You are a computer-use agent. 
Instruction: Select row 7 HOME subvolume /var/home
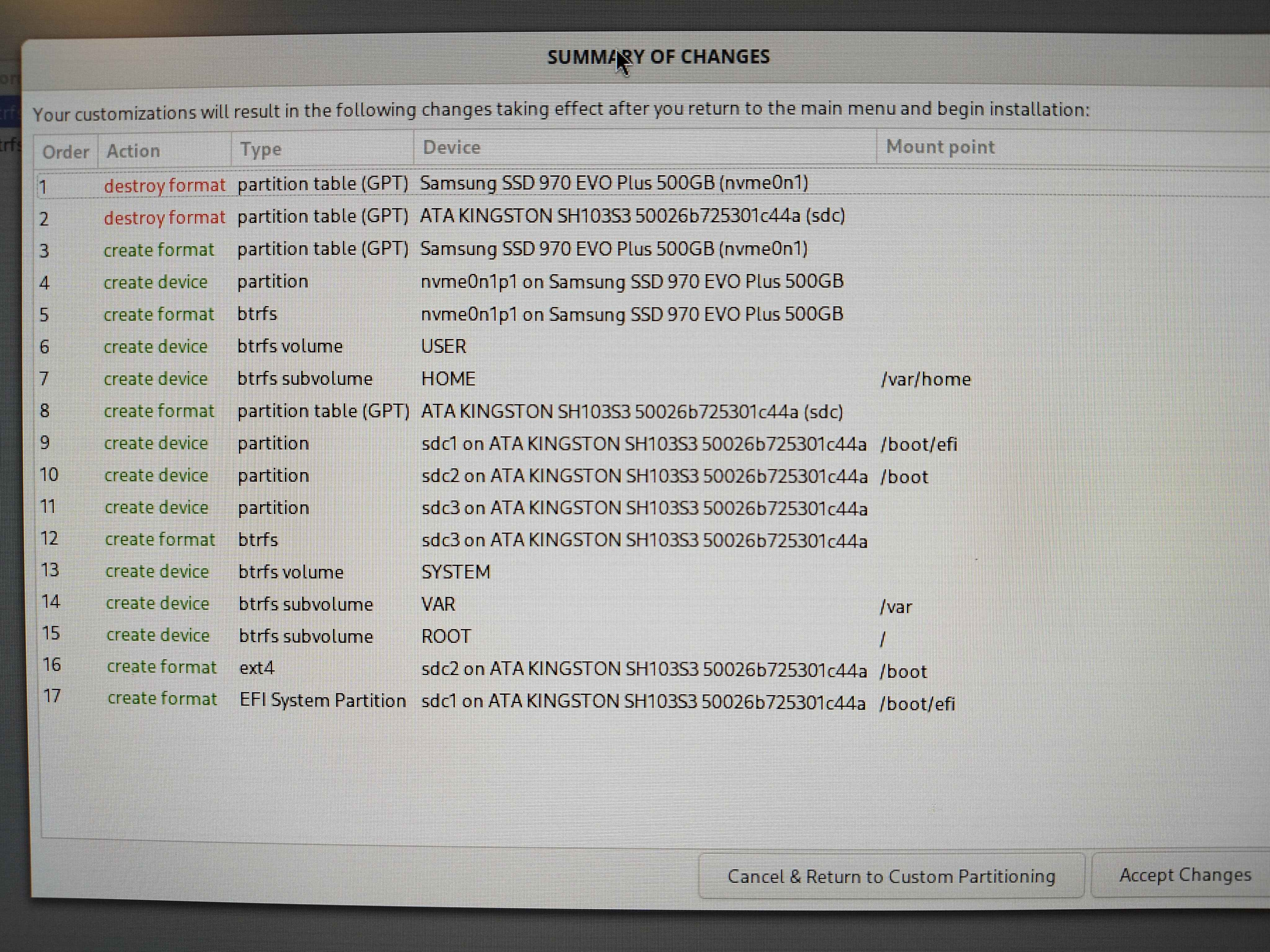[x=448, y=379]
